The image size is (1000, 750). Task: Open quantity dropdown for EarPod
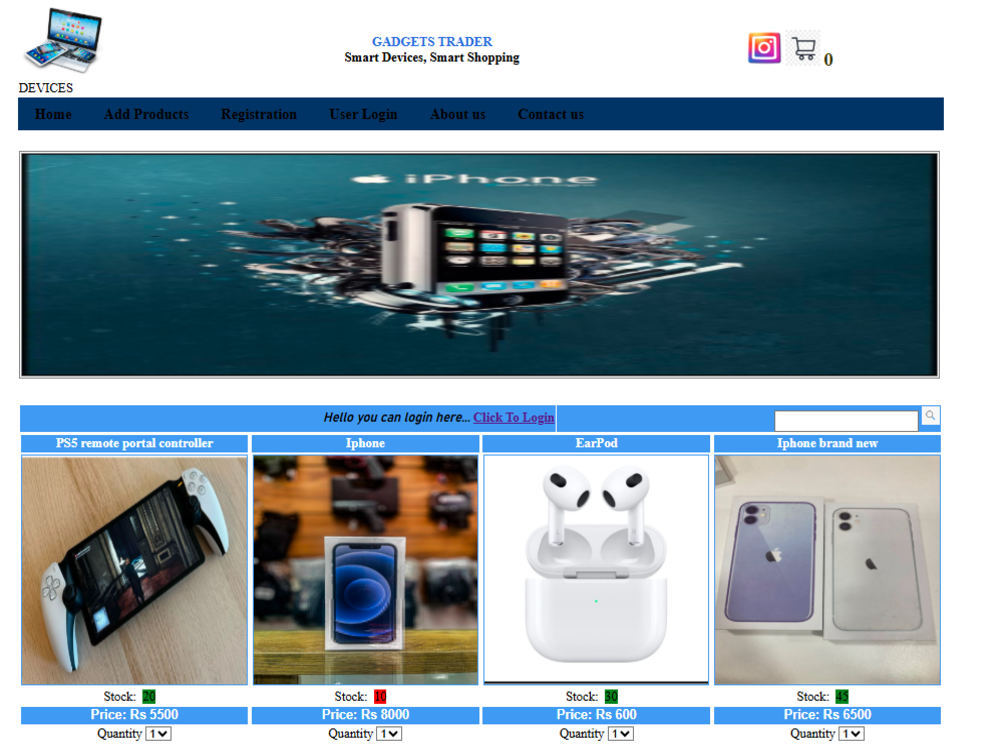click(620, 733)
